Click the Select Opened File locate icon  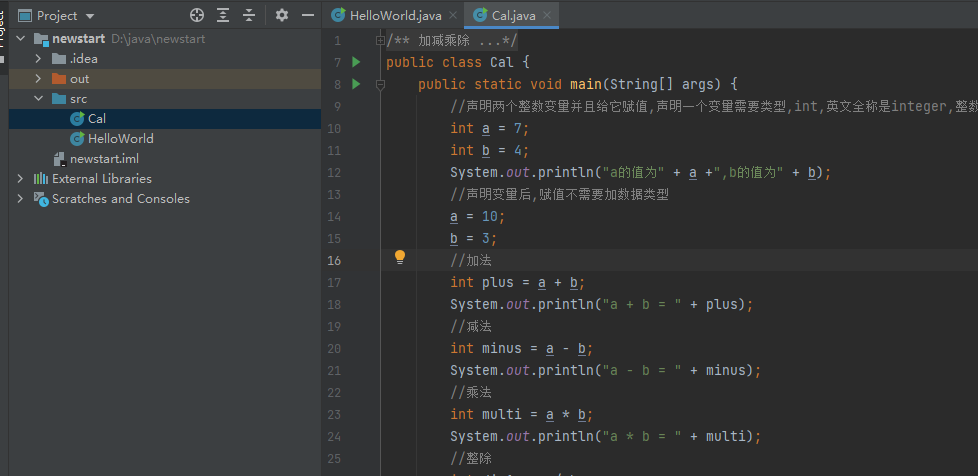(197, 16)
